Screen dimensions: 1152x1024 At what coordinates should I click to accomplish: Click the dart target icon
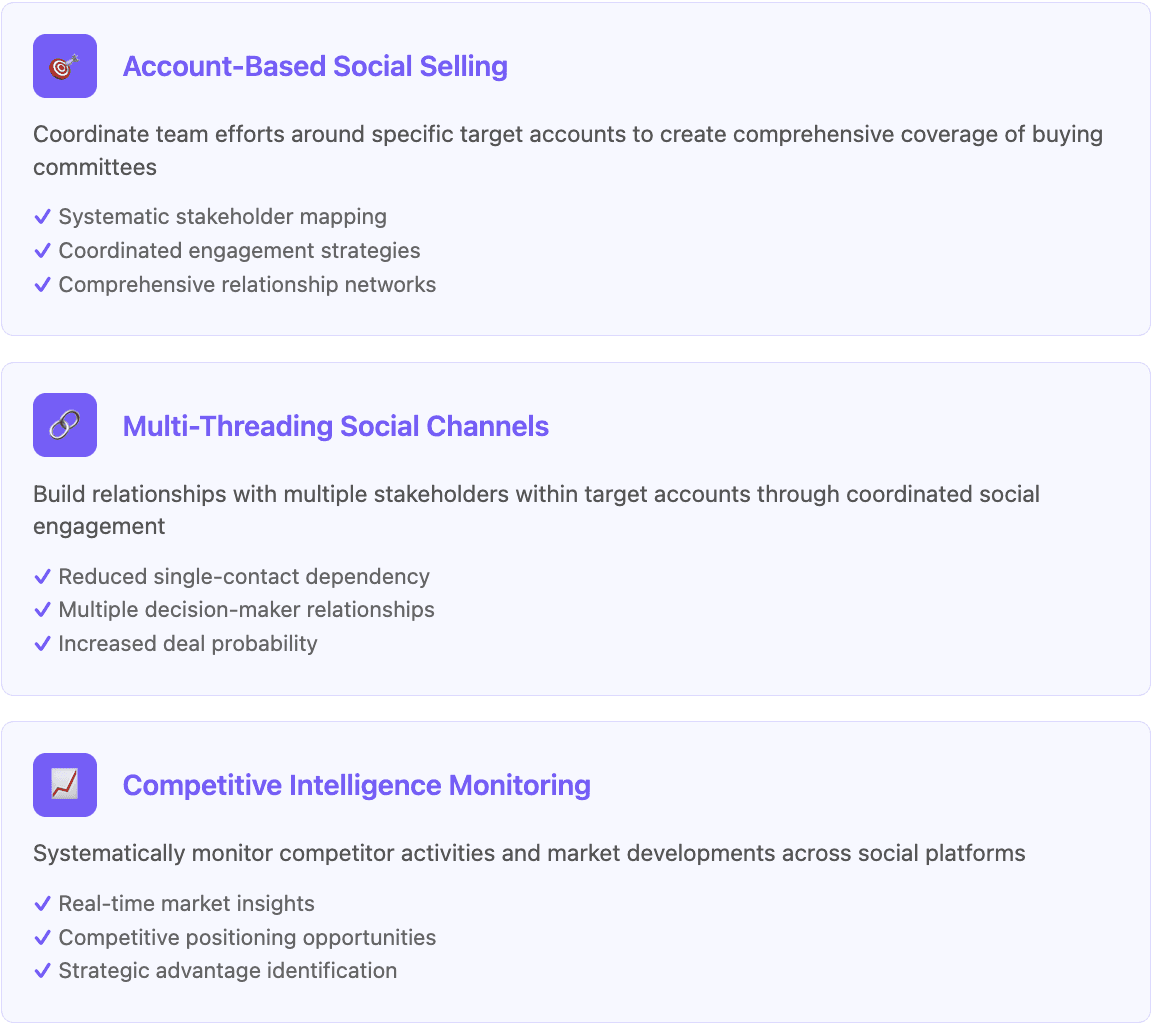click(x=65, y=66)
